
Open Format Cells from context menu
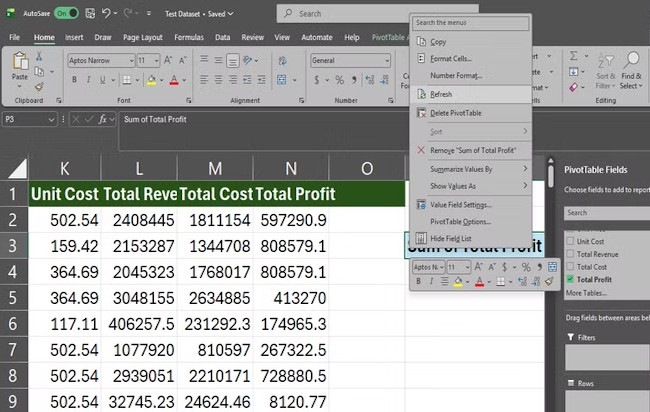[x=473, y=58]
